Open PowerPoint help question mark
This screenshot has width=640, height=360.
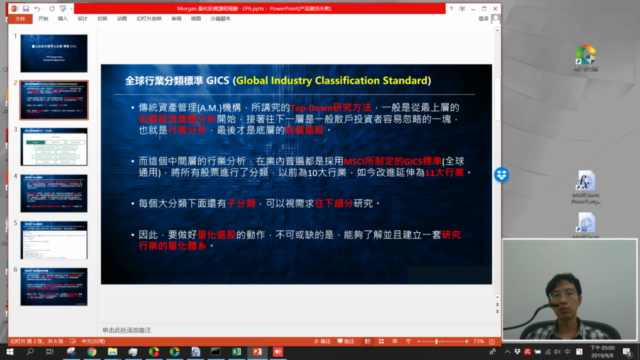click(451, 8)
